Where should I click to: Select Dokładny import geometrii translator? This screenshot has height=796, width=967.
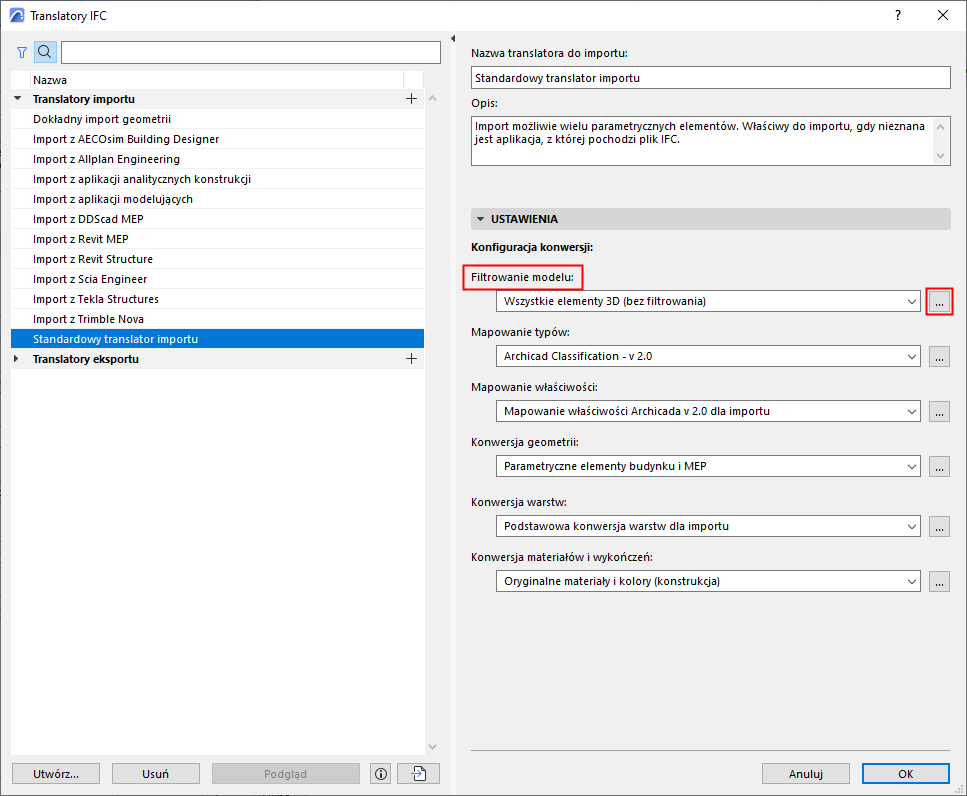(x=217, y=119)
